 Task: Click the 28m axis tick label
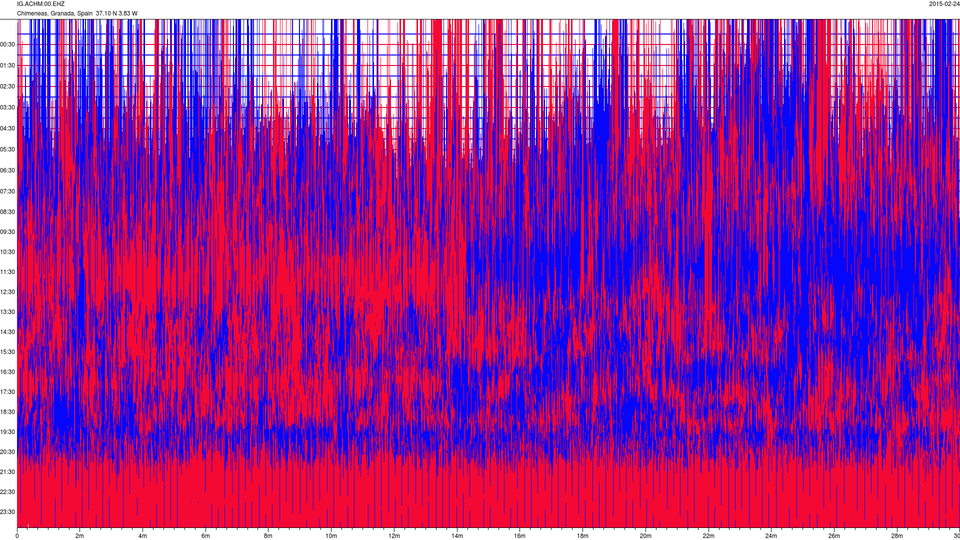point(897,536)
